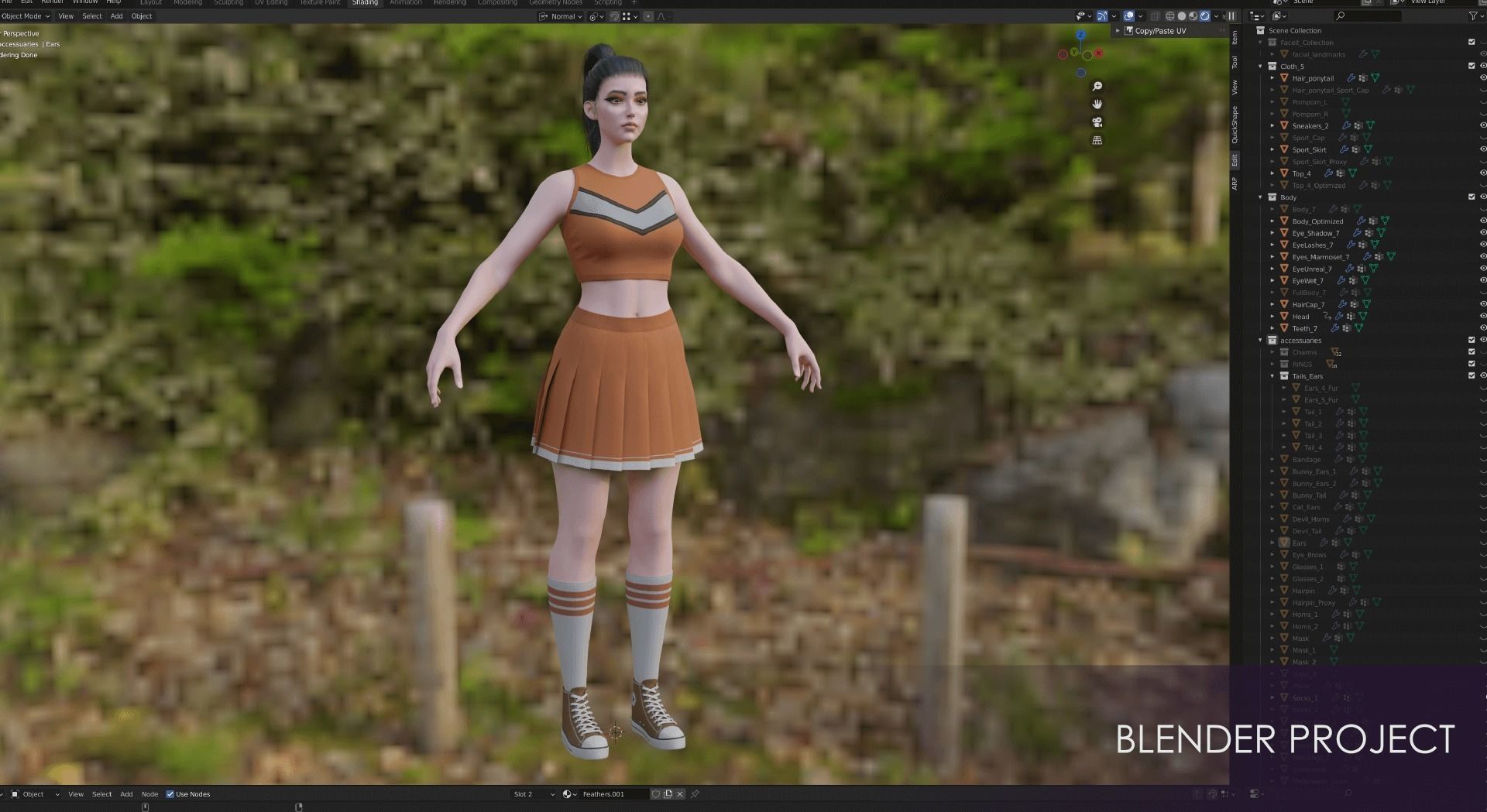The width and height of the screenshot is (1487, 812).
Task: Toggle the camera view icon
Action: tap(1097, 122)
